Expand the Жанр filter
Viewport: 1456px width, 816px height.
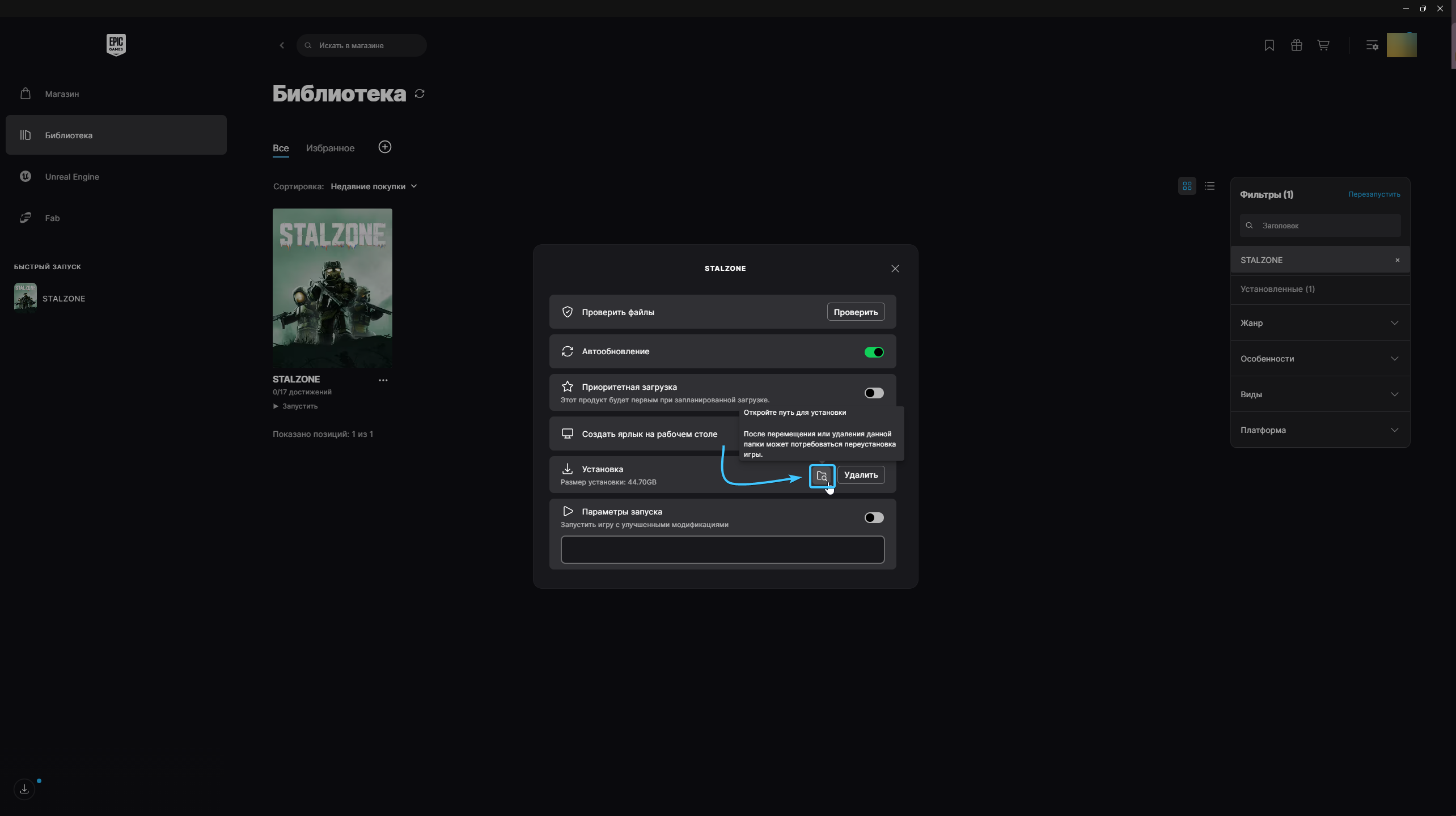tap(1320, 323)
